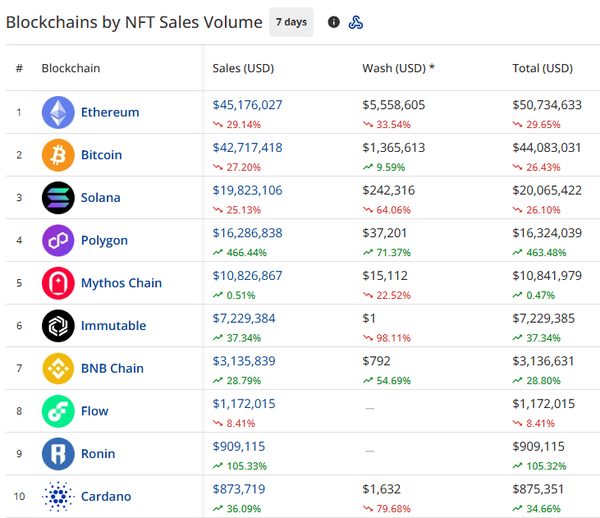Click the blue share/webhook icon in header
The width and height of the screenshot is (600, 518).
[x=355, y=22]
